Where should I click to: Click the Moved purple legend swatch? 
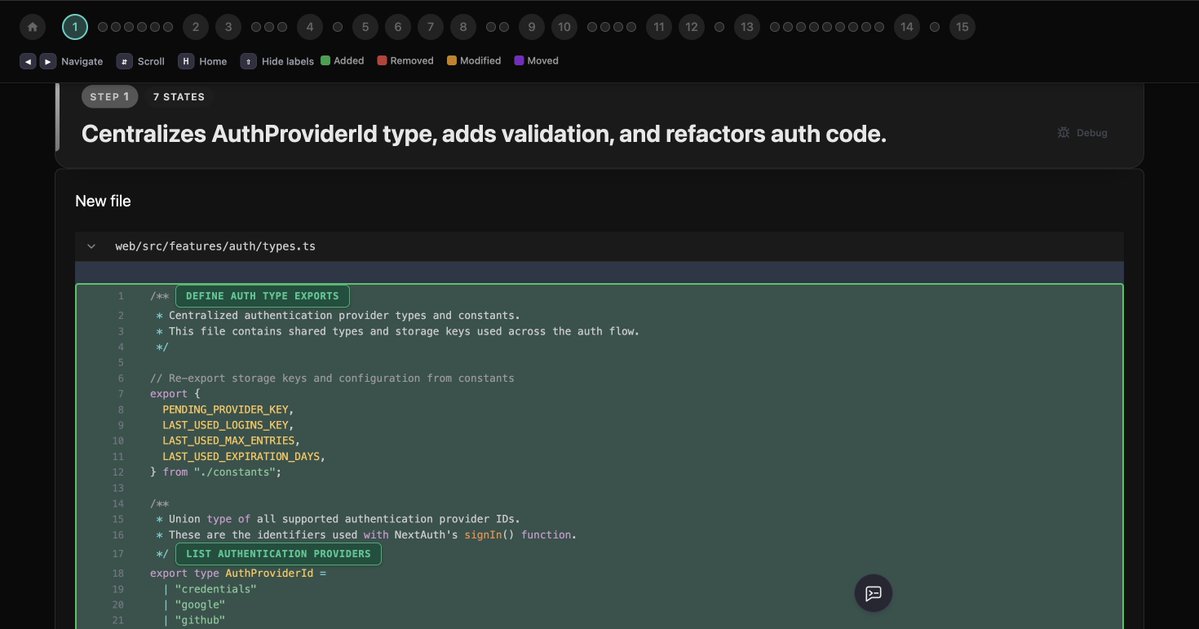(519, 61)
